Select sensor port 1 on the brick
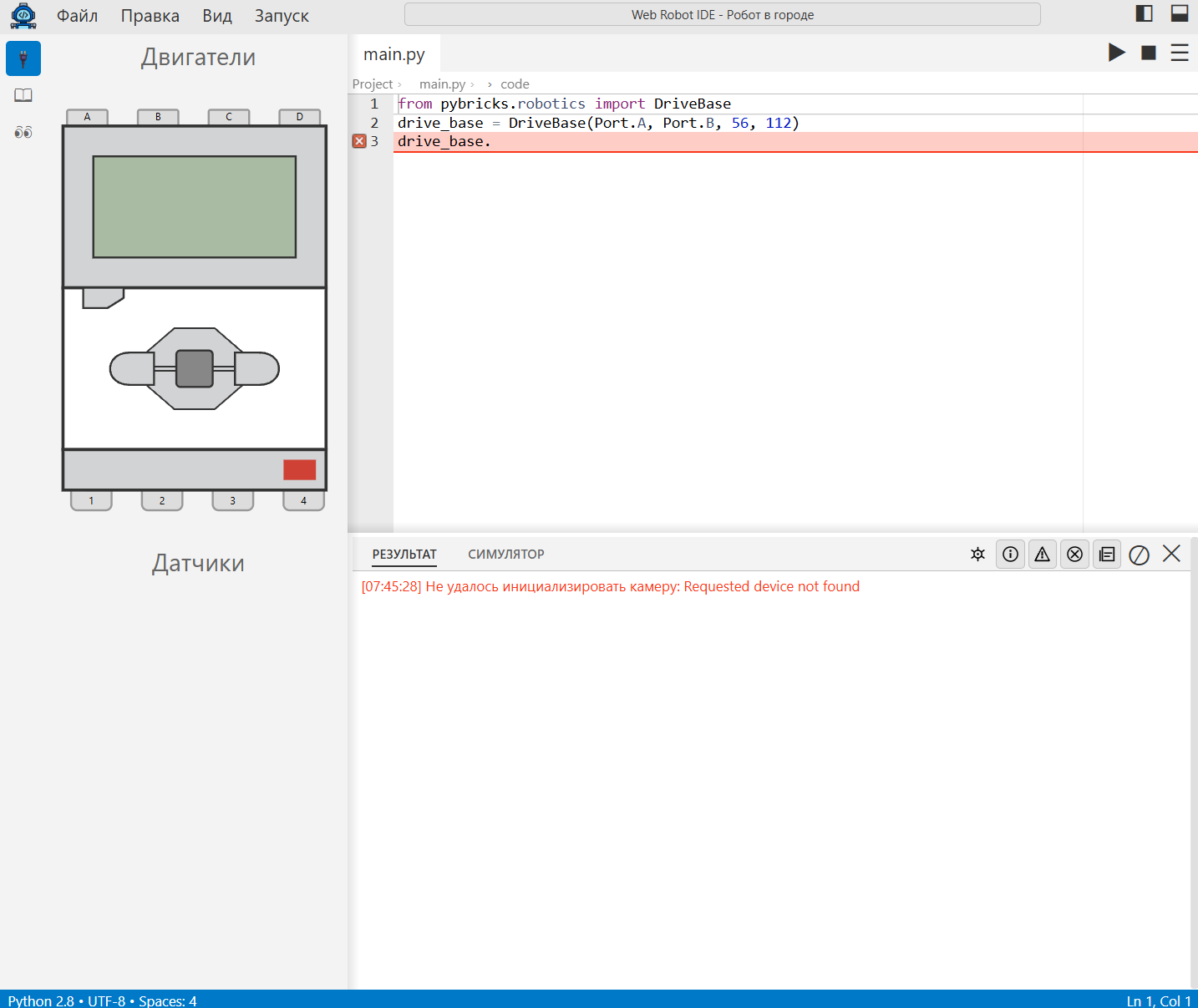The height and width of the screenshot is (1008, 1198). [91, 500]
